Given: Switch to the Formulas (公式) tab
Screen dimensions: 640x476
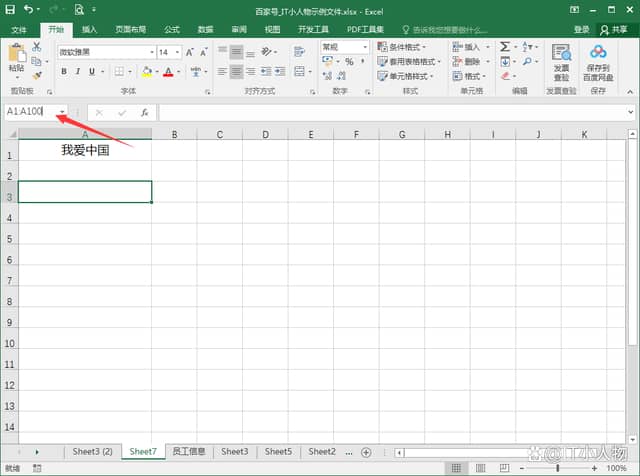Looking at the screenshot, I should point(172,29).
